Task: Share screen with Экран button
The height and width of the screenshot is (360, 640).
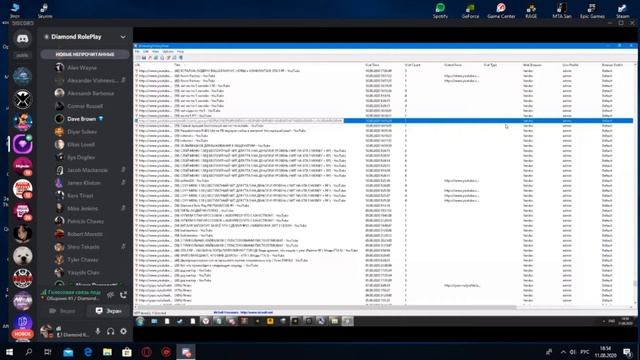Action: point(109,311)
